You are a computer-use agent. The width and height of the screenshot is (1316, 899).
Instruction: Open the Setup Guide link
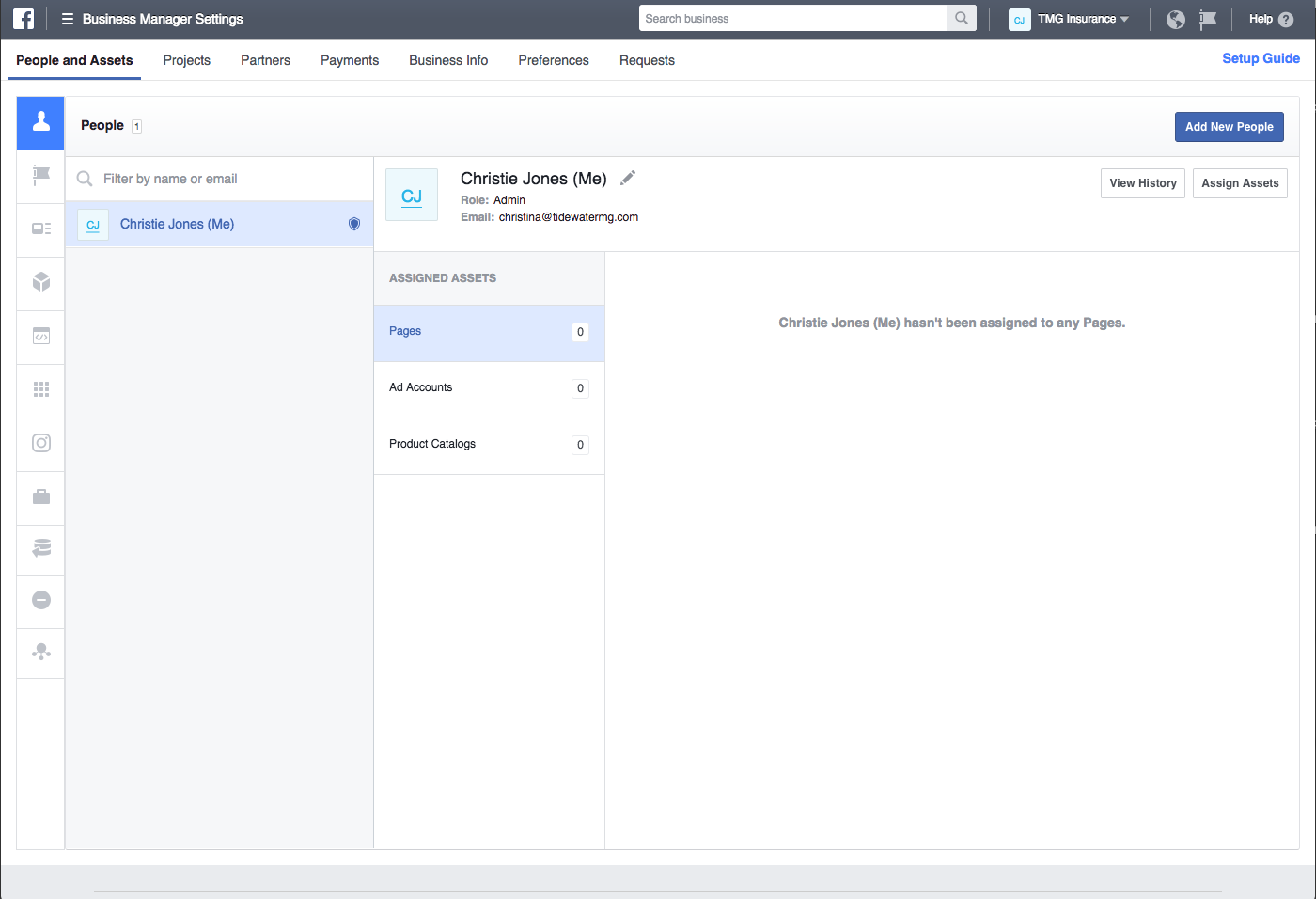click(1261, 58)
